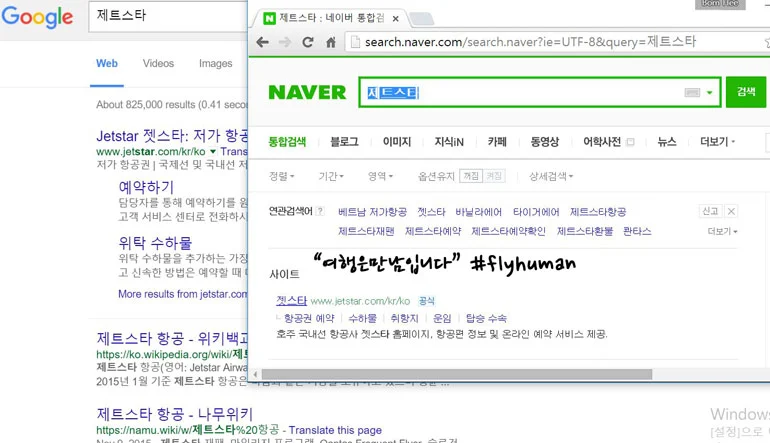Click the browser back arrow in Naver window
This screenshot has height=443, width=770.
tap(263, 42)
